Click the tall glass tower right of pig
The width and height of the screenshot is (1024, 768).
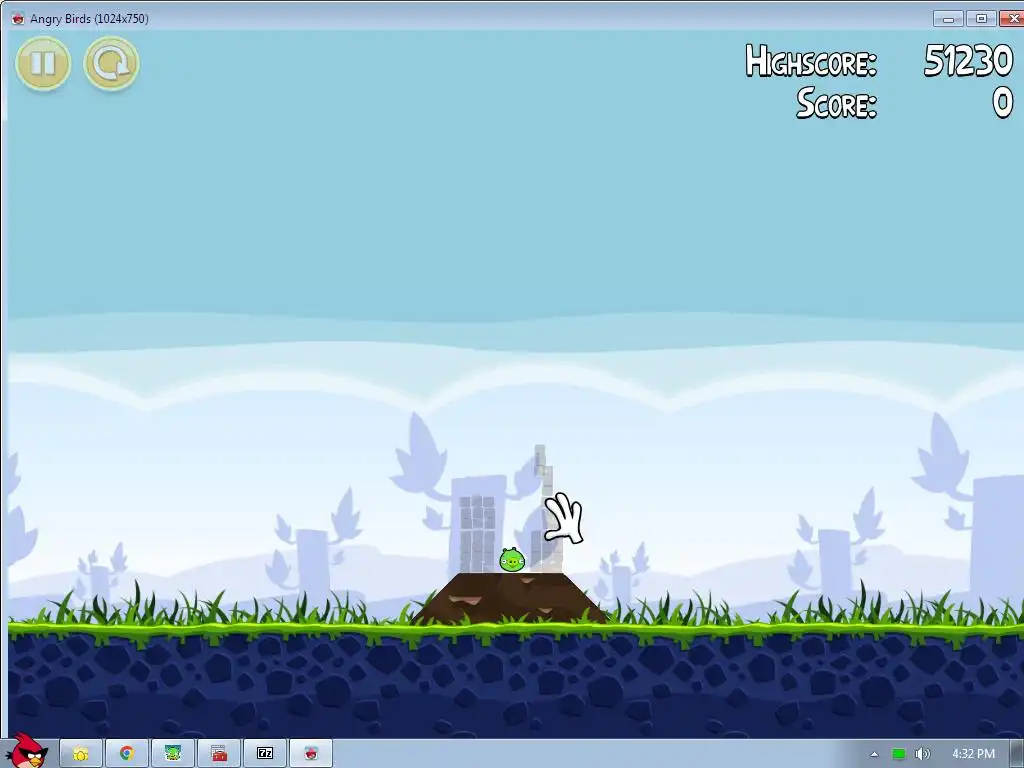pyautogui.click(x=546, y=509)
